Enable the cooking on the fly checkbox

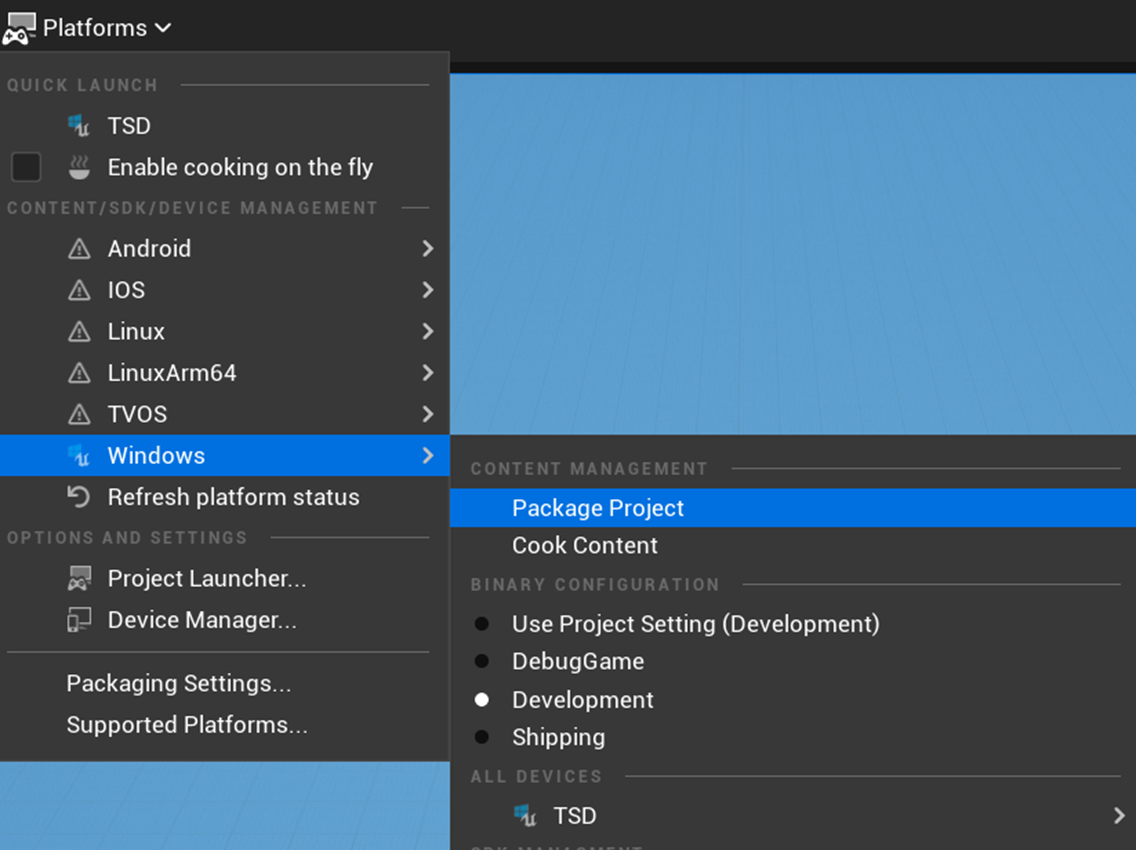coord(26,167)
